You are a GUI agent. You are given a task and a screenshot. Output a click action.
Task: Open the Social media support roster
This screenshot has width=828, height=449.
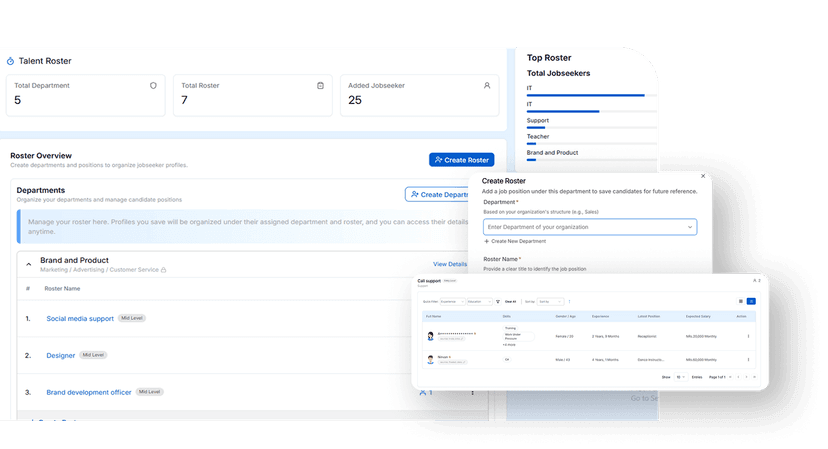point(80,319)
